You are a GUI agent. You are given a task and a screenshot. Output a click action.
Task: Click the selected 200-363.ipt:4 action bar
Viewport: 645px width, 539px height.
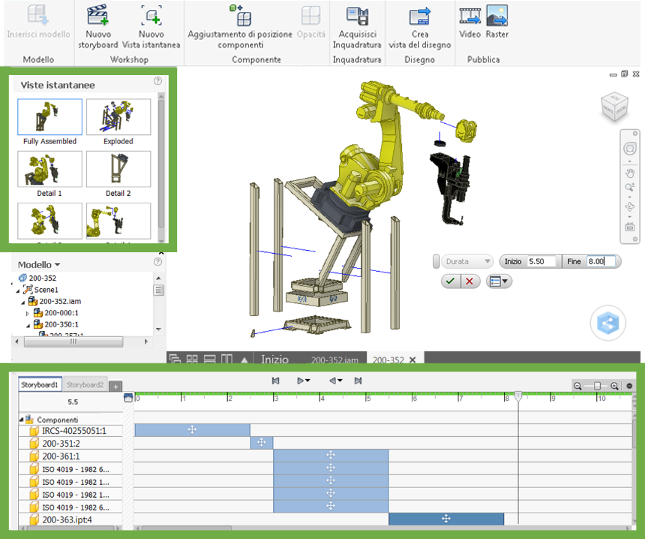[446, 519]
